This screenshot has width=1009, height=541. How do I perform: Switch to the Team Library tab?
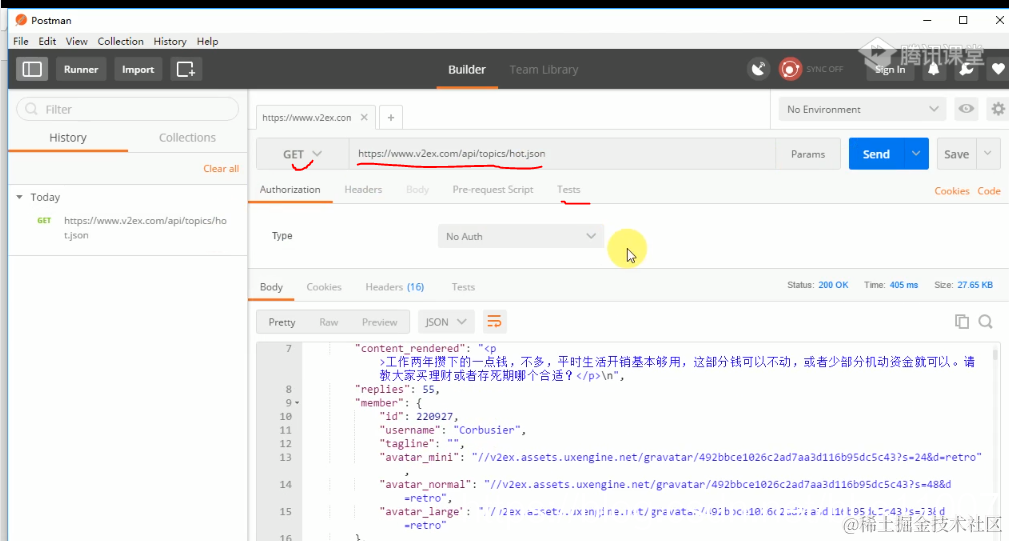tap(544, 69)
